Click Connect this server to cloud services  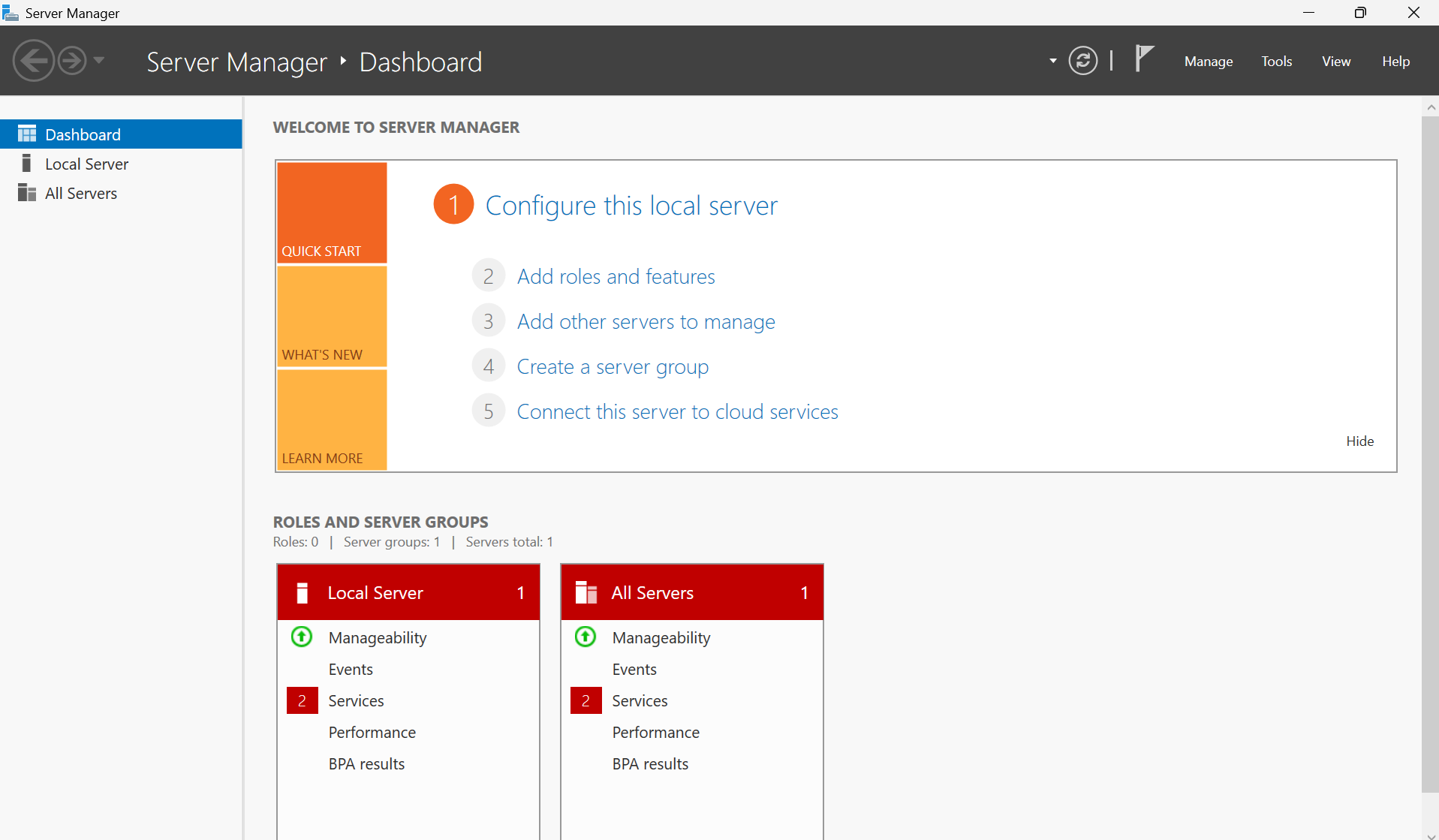[677, 411]
